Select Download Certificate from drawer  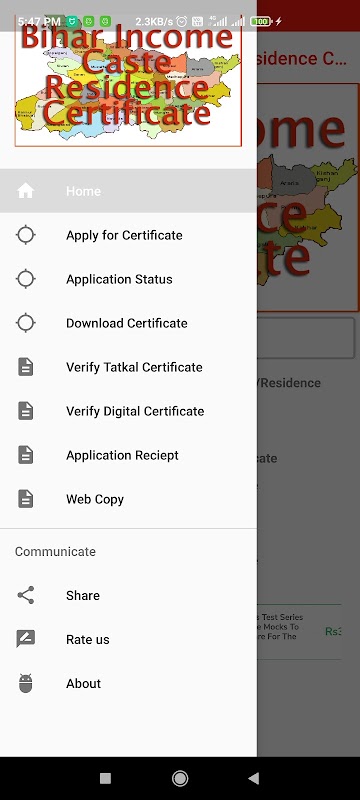pos(128,323)
